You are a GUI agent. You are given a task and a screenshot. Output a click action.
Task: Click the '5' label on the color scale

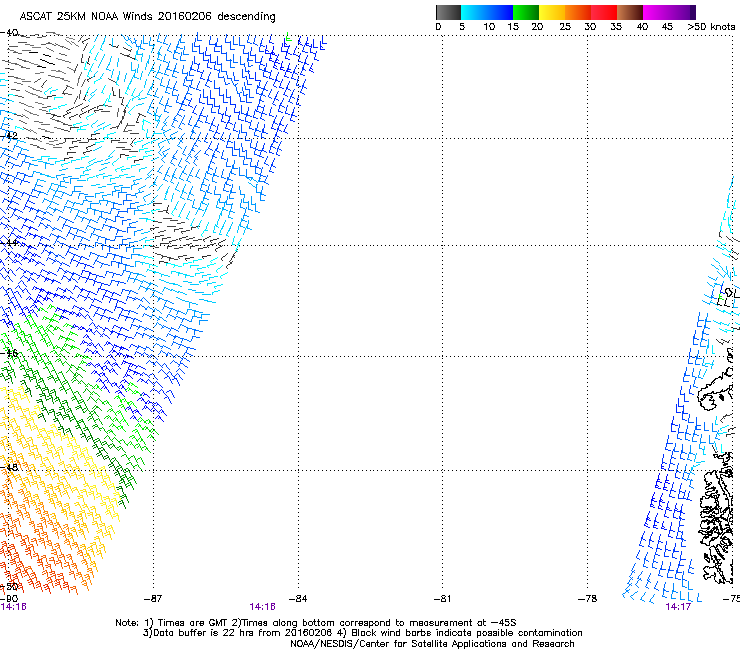point(462,27)
